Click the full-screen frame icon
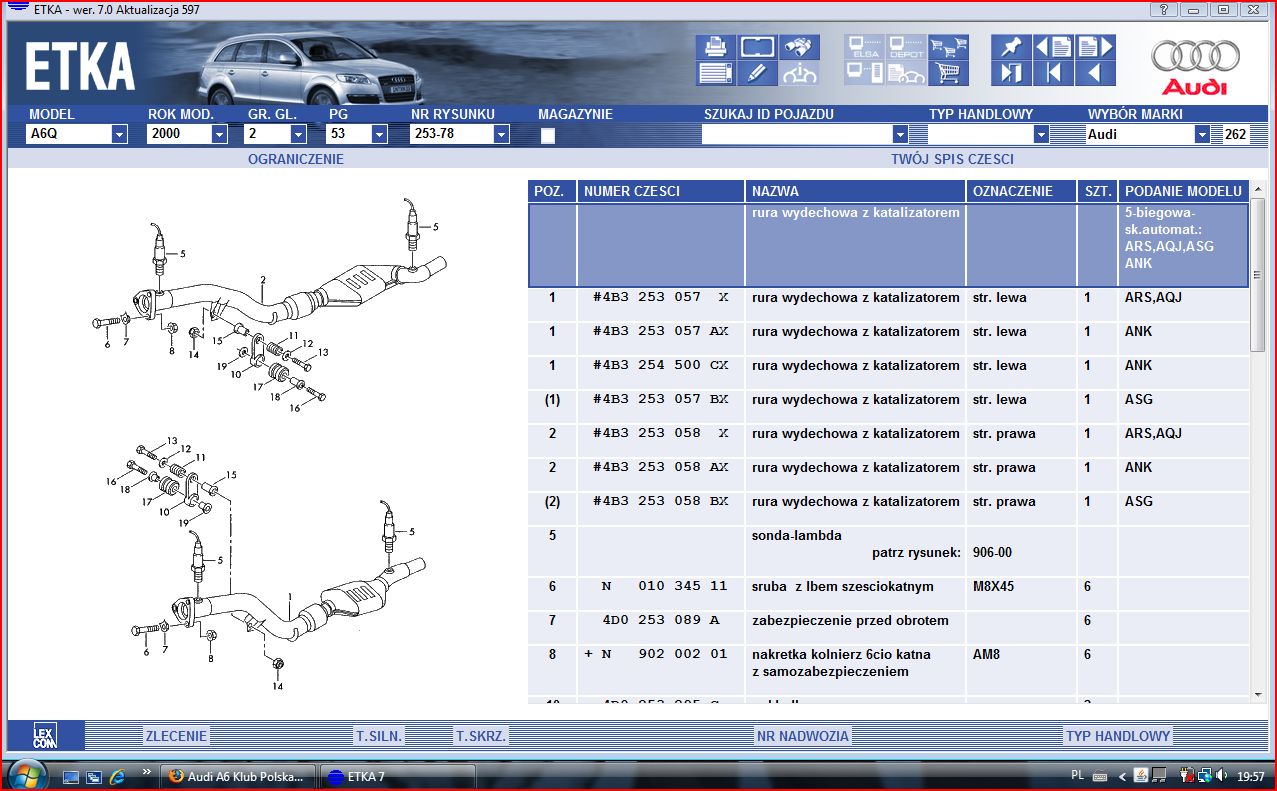 pos(757,47)
